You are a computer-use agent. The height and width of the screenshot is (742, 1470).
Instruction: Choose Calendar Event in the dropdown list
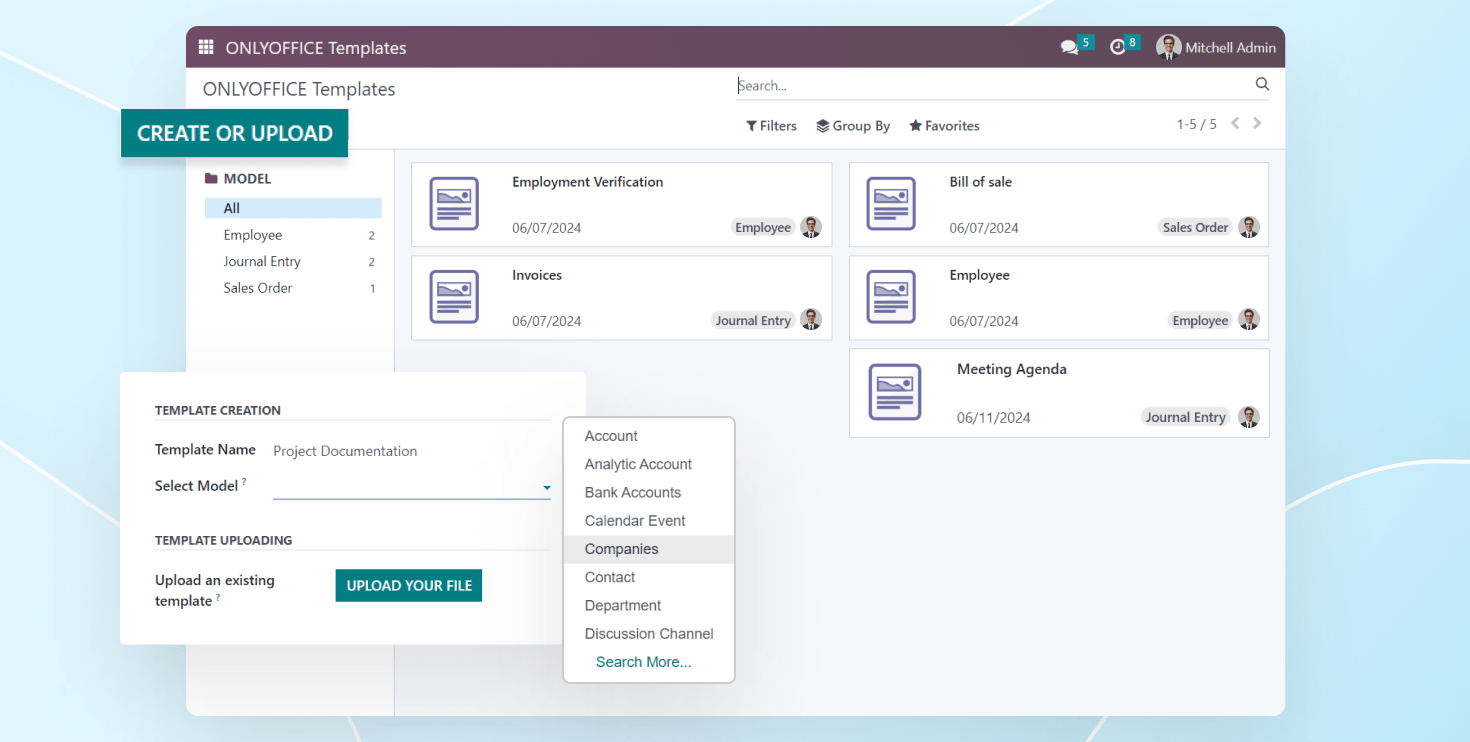click(635, 521)
